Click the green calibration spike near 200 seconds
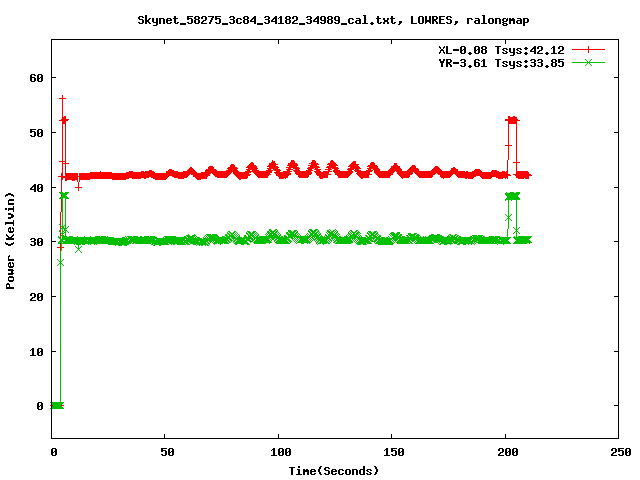This screenshot has width=640, height=480. click(512, 196)
